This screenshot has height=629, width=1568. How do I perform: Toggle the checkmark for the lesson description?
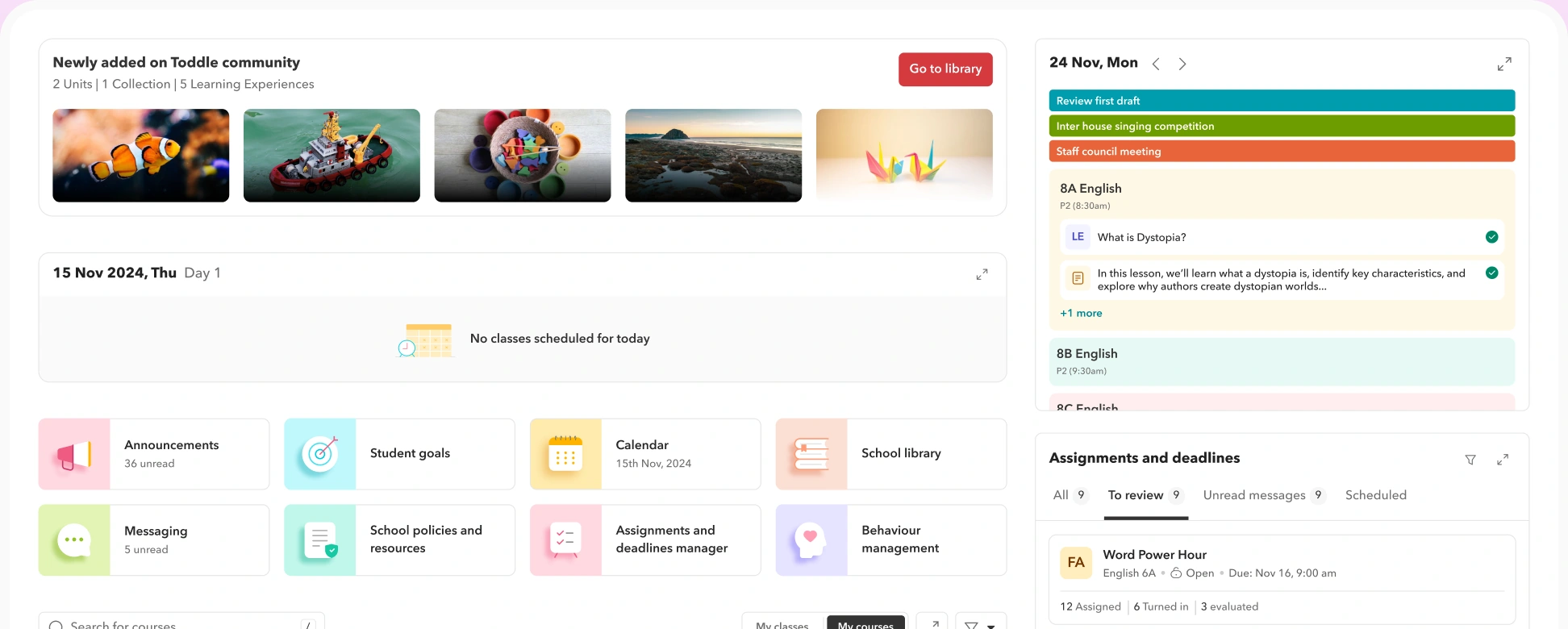(1491, 273)
